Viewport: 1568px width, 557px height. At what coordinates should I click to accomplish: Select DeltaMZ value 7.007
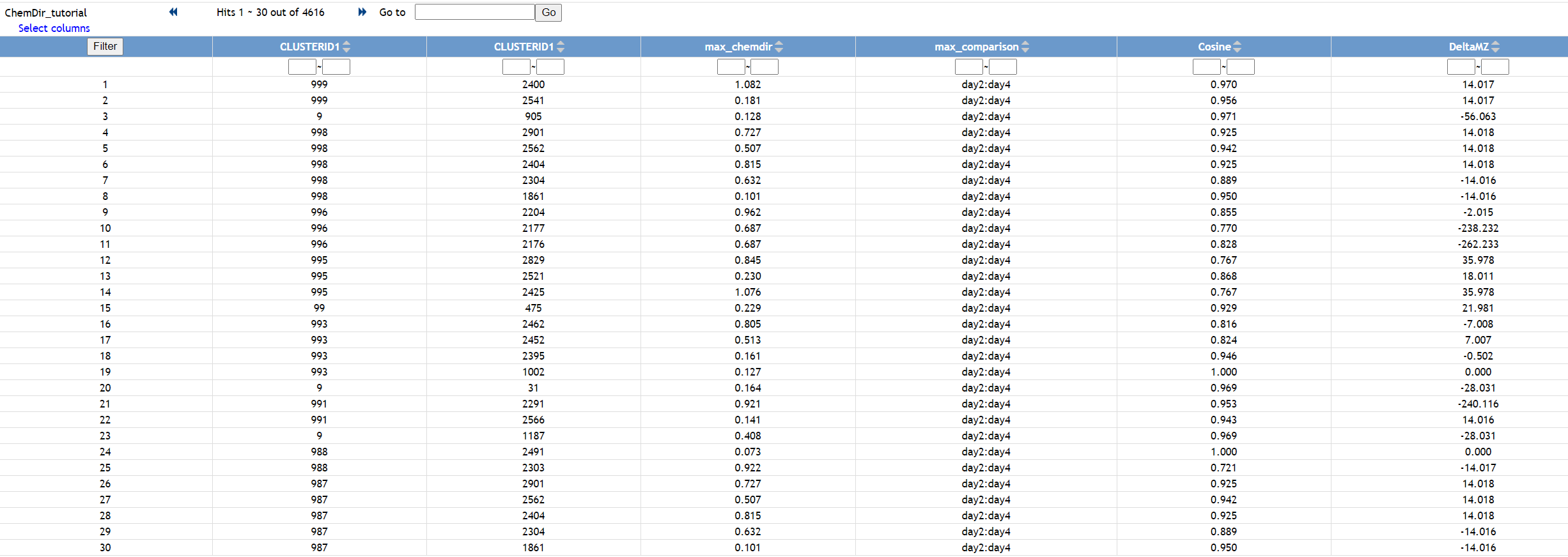point(1478,340)
